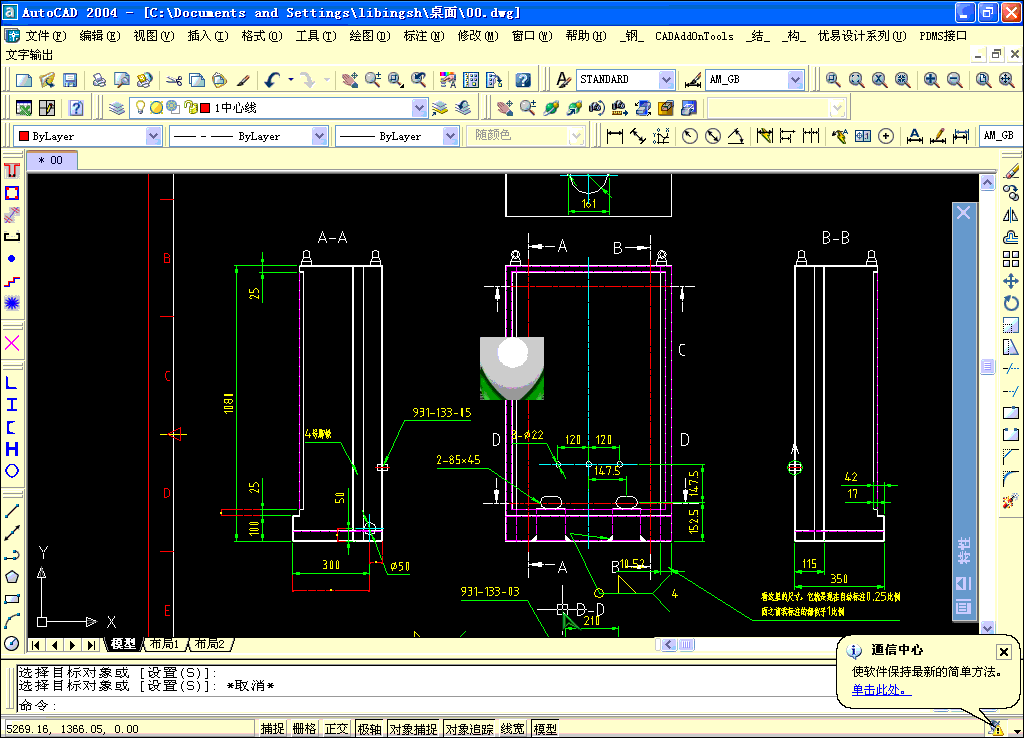This screenshot has height=738, width=1024.
Task: Switch to the 布局2 layout tab
Action: click(210, 644)
